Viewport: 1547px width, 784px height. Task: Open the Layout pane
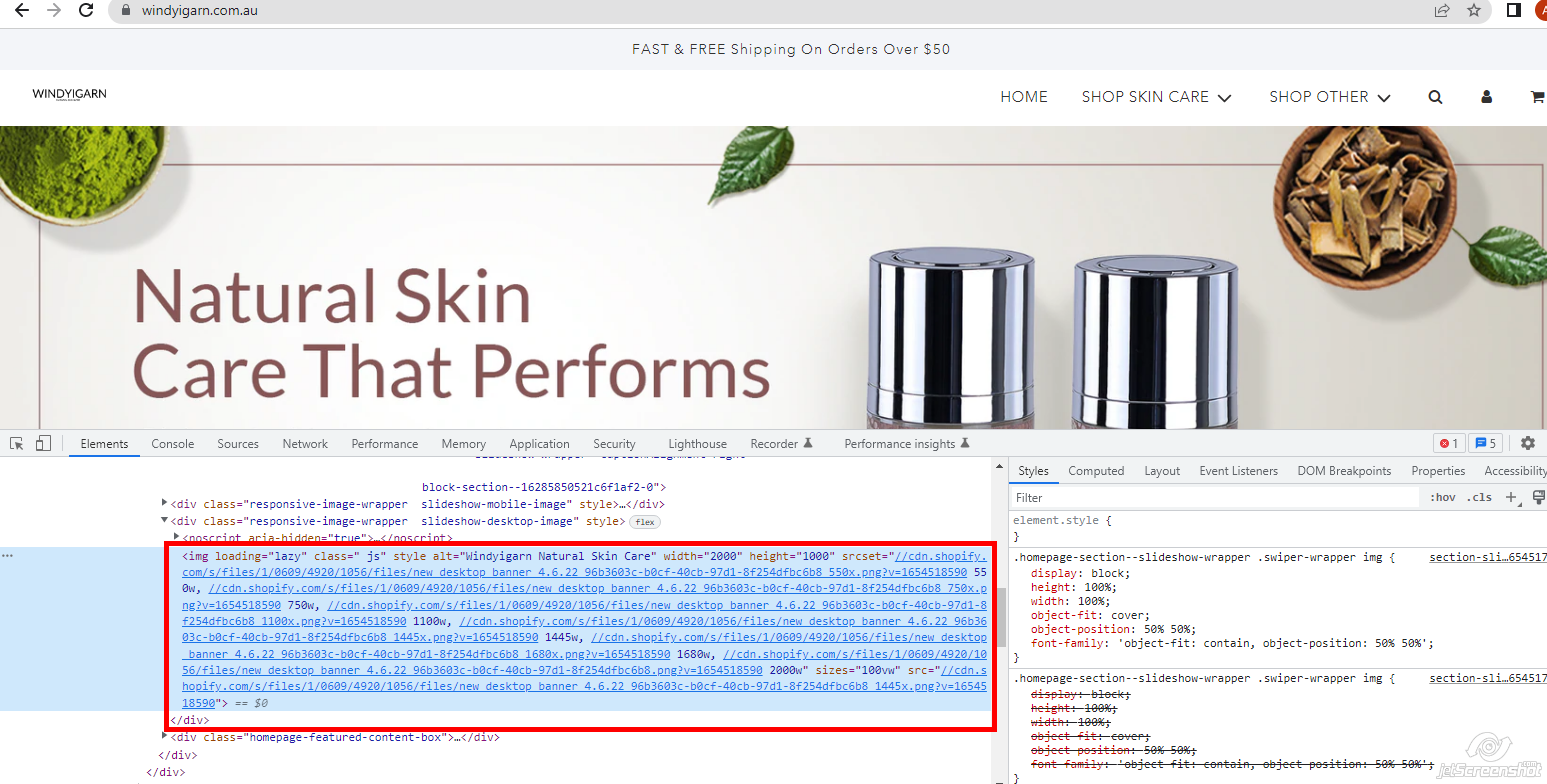pyautogui.click(x=1162, y=471)
